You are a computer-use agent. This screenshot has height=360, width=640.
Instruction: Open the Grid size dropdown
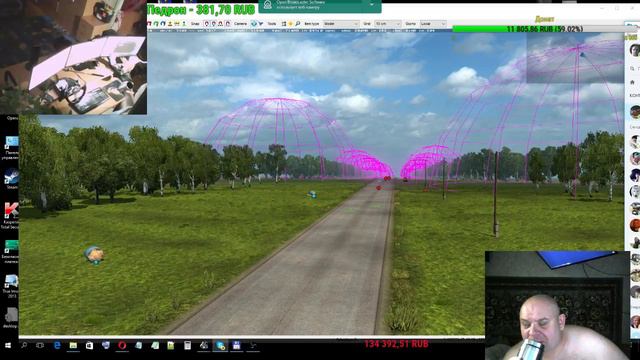pyautogui.click(x=388, y=24)
